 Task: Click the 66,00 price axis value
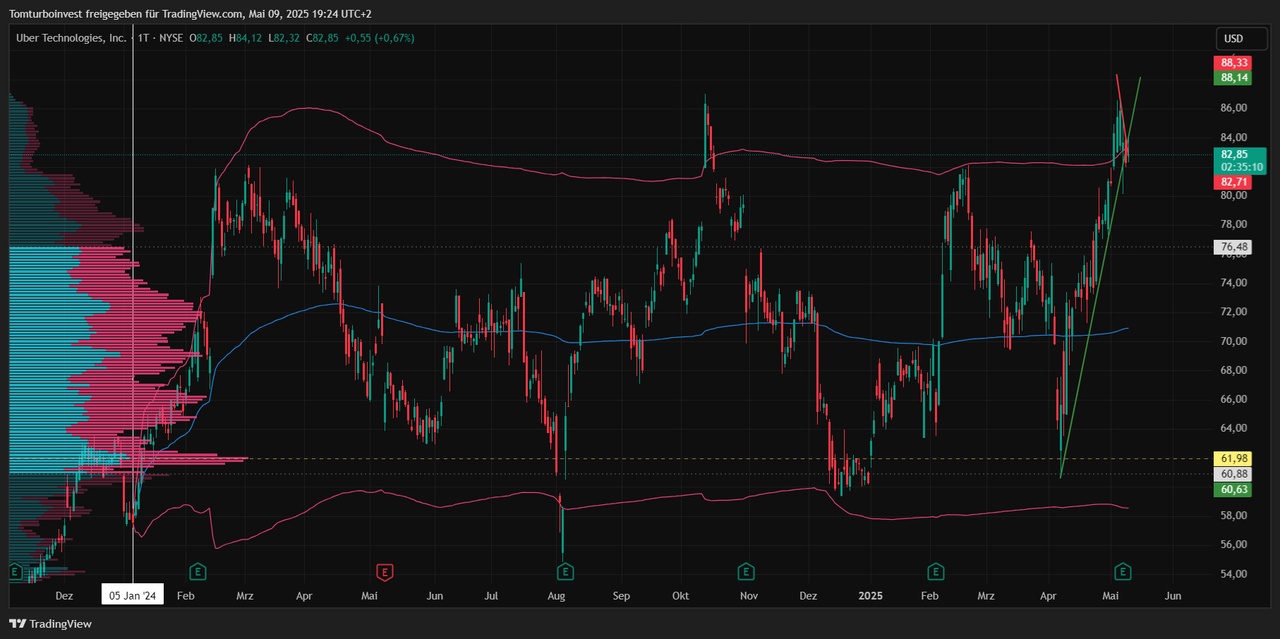click(x=1233, y=399)
